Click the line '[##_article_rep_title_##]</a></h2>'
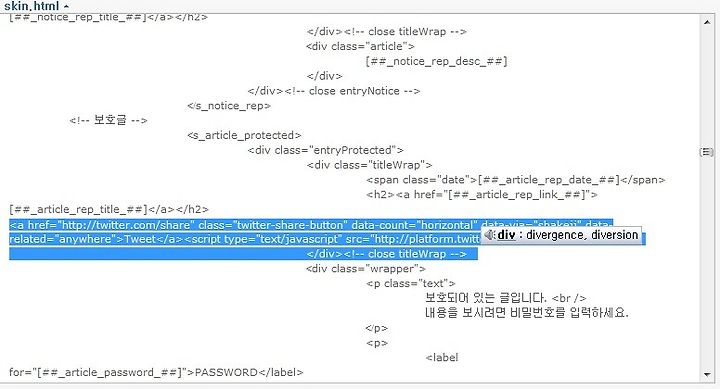Viewport: 720px width, 389px height. [x=109, y=209]
